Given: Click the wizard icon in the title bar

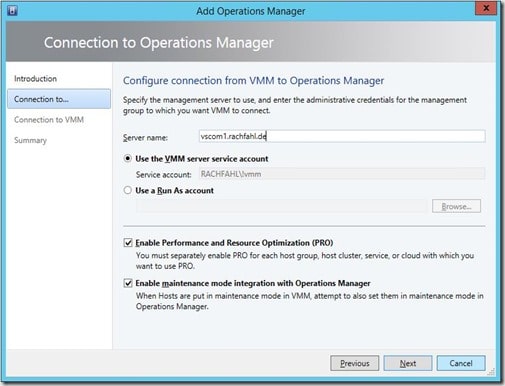Looking at the screenshot, I should pyautogui.click(x=12, y=10).
